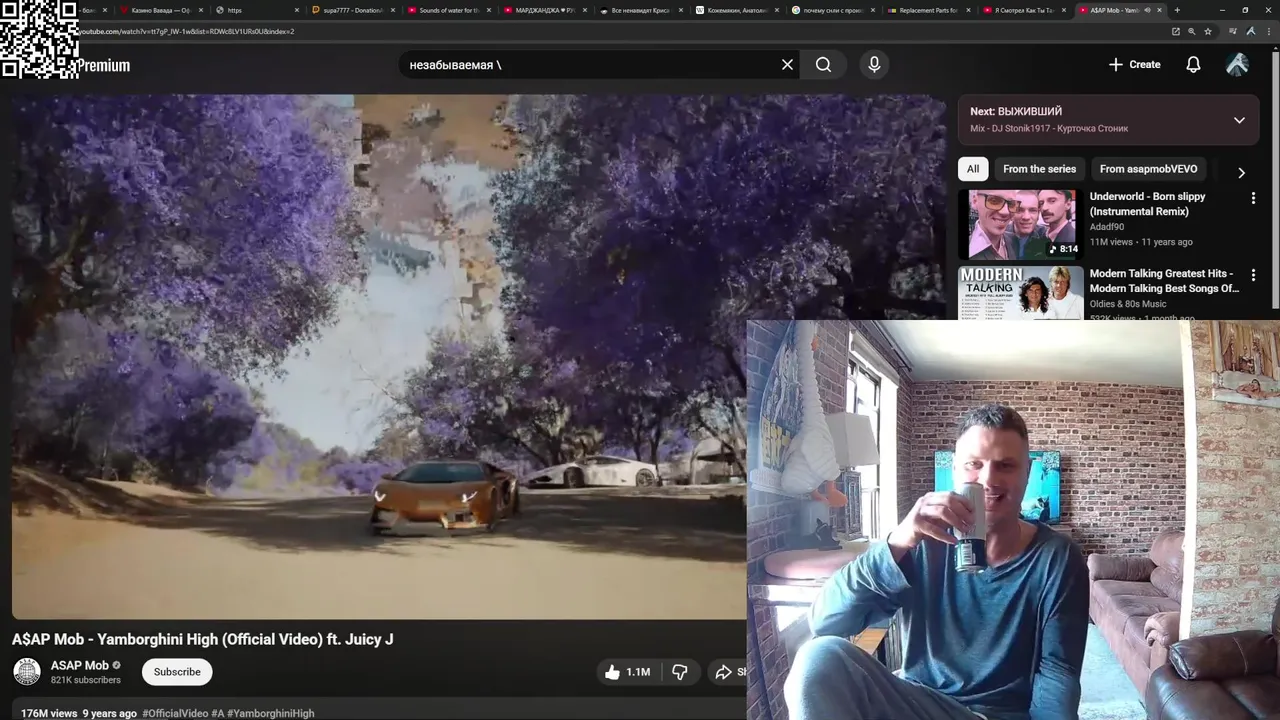Screen dimensions: 1280x720
Task: Open options for Underworld - Born slippy
Action: click(x=1253, y=199)
